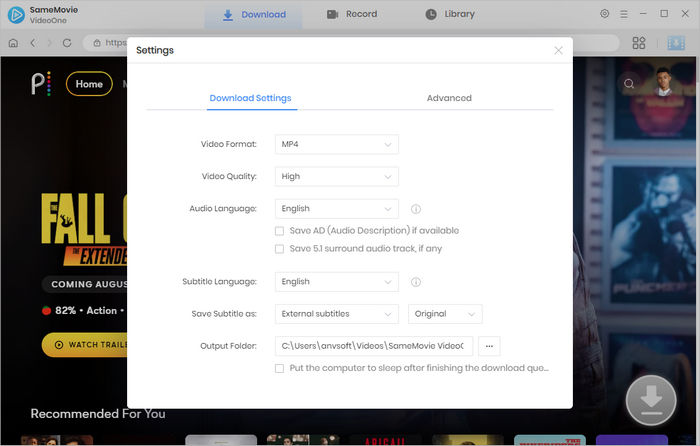
Task: Click the Peacock Home button
Action: point(89,83)
